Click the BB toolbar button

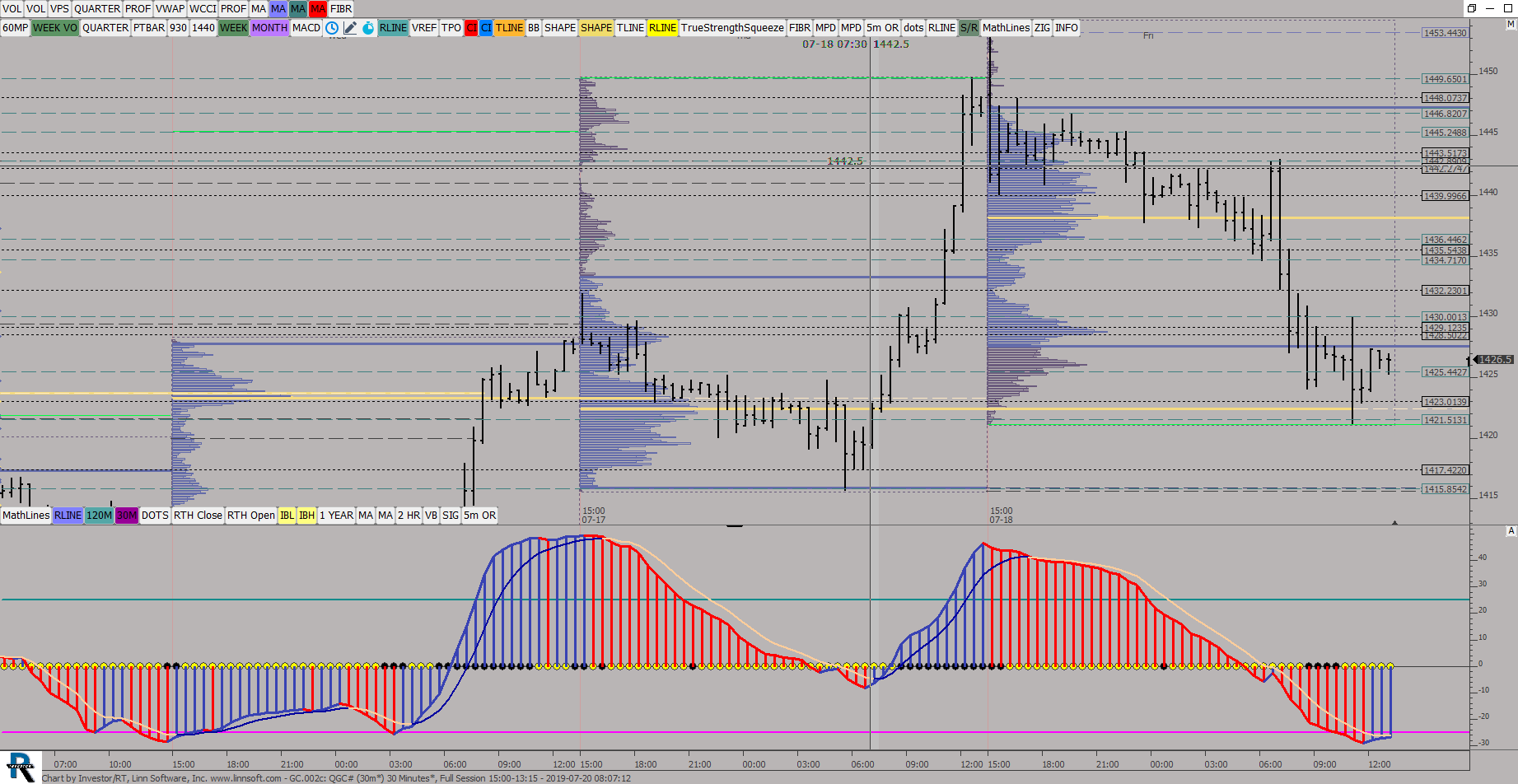(534, 28)
